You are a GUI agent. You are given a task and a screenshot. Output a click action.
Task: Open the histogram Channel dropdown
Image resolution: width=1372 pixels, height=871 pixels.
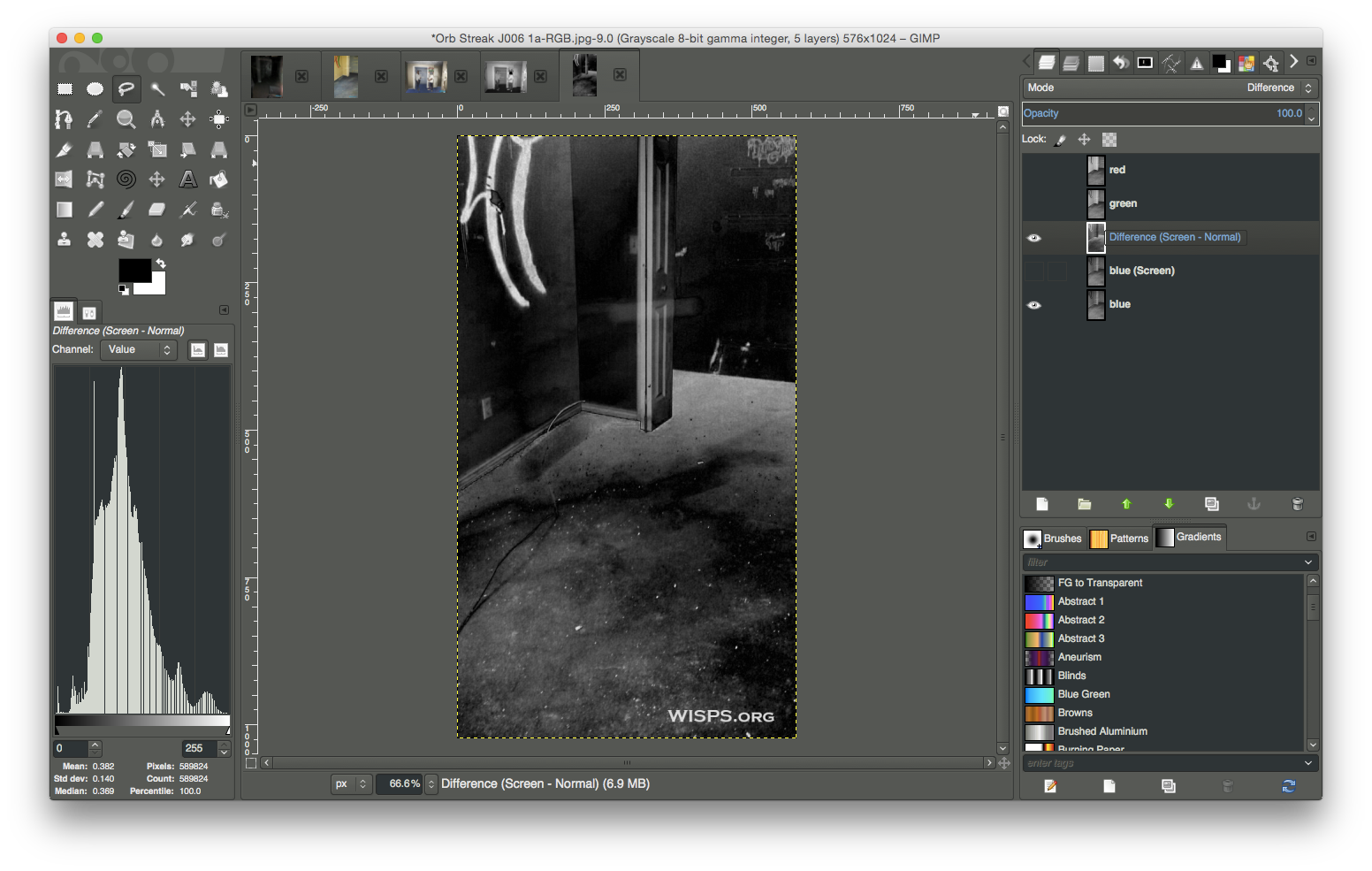139,350
